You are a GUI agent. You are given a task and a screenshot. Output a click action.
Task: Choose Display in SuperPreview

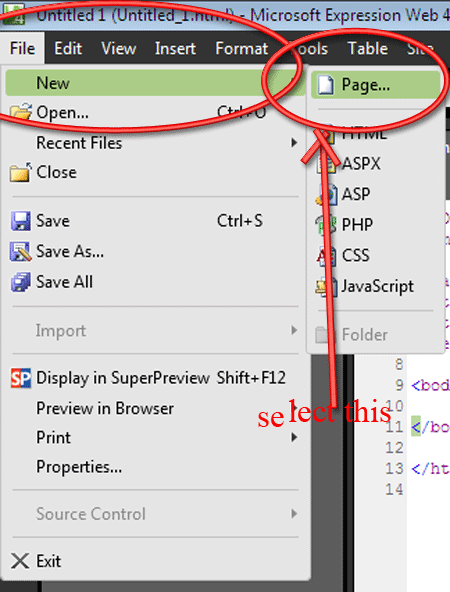coord(155,378)
